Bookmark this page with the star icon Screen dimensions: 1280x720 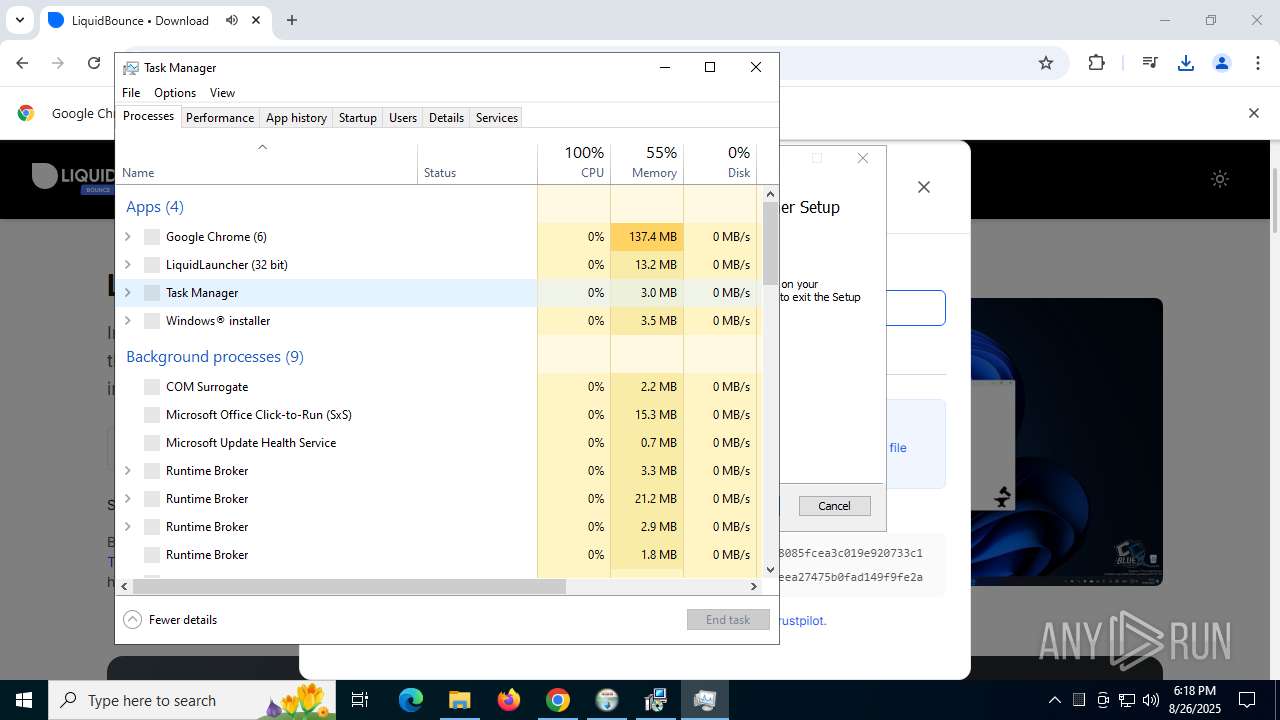(1046, 63)
